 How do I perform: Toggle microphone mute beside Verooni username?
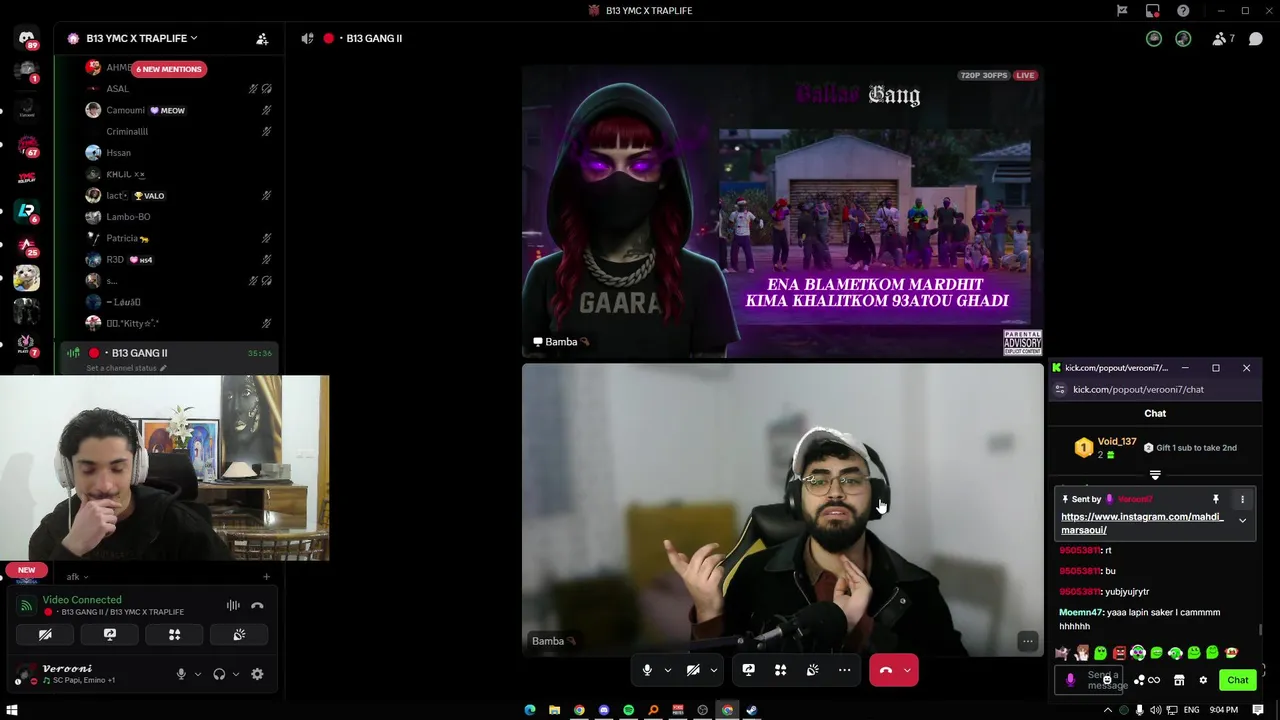click(x=181, y=674)
